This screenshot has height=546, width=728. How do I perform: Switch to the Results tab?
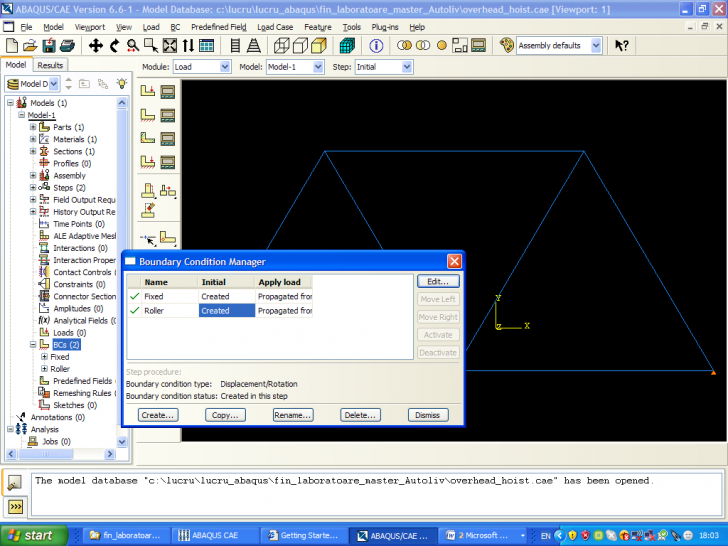point(50,66)
